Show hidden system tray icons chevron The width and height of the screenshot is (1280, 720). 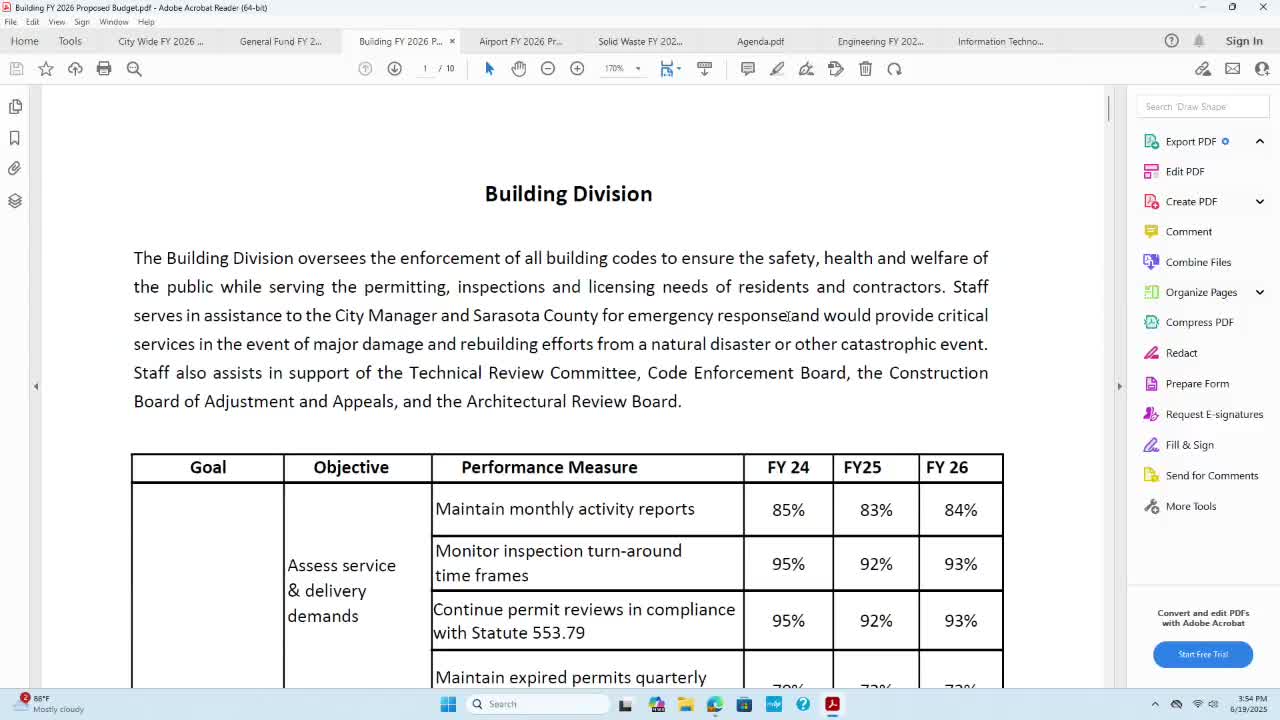1155,704
